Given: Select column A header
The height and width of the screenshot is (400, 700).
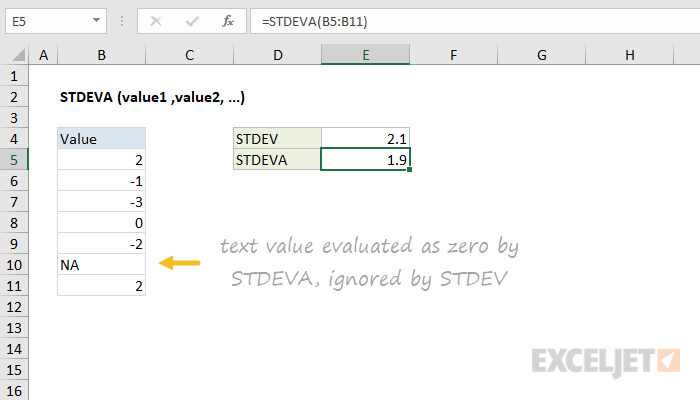Looking at the screenshot, I should point(43,55).
